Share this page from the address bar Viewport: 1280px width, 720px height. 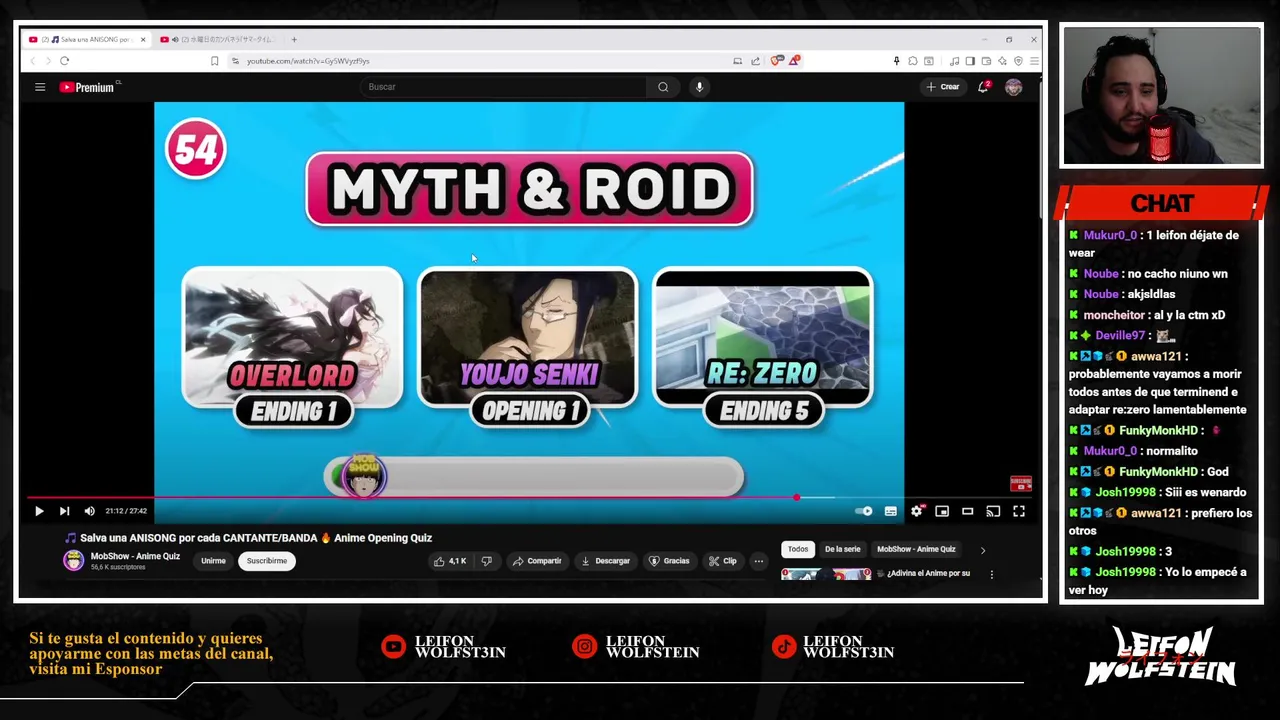click(755, 61)
